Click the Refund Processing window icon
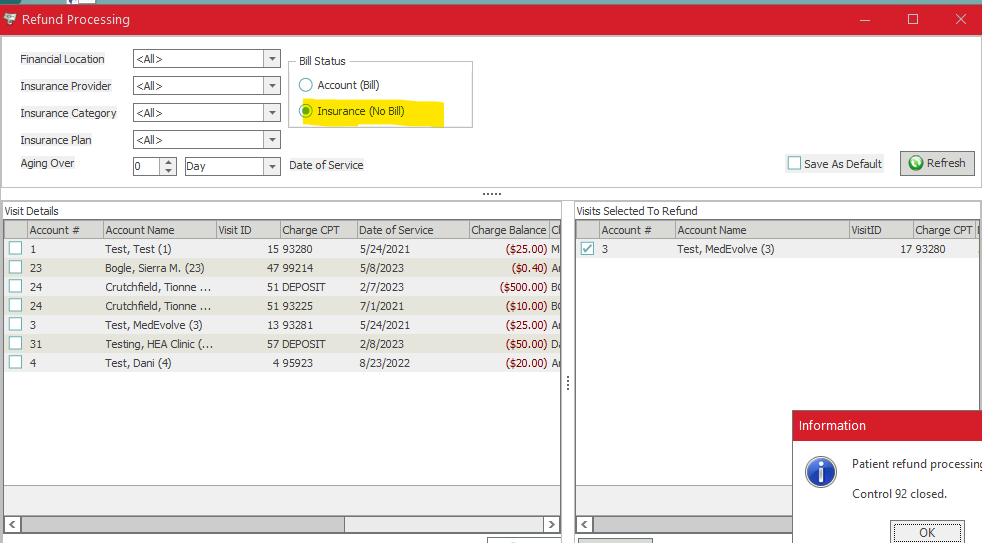 [10, 19]
